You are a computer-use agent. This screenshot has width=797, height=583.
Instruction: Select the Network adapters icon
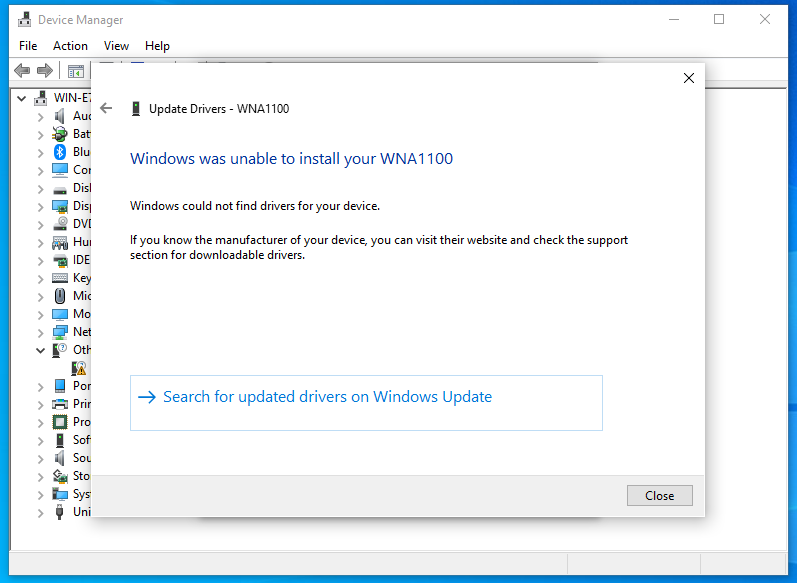click(x=60, y=332)
